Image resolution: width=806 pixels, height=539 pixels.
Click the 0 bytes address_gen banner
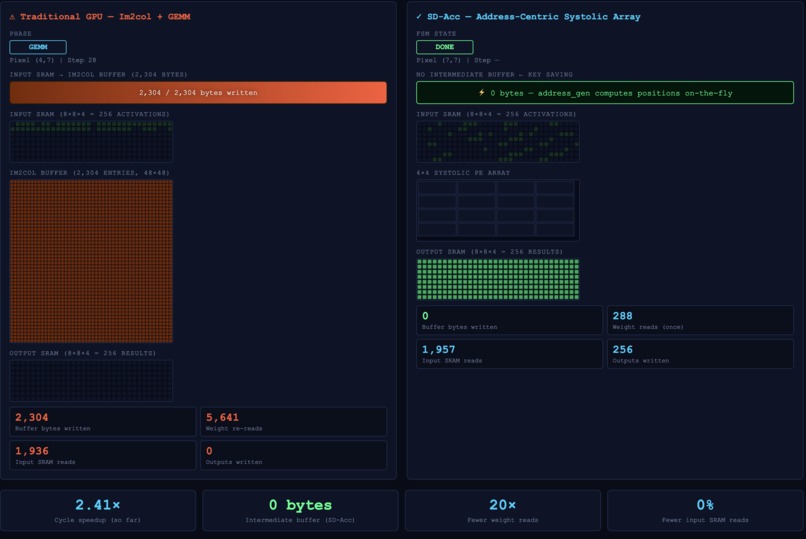(605, 93)
